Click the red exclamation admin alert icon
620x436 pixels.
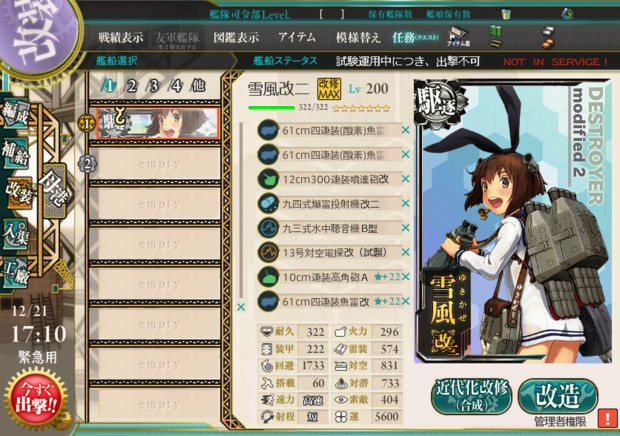[x=607, y=418]
